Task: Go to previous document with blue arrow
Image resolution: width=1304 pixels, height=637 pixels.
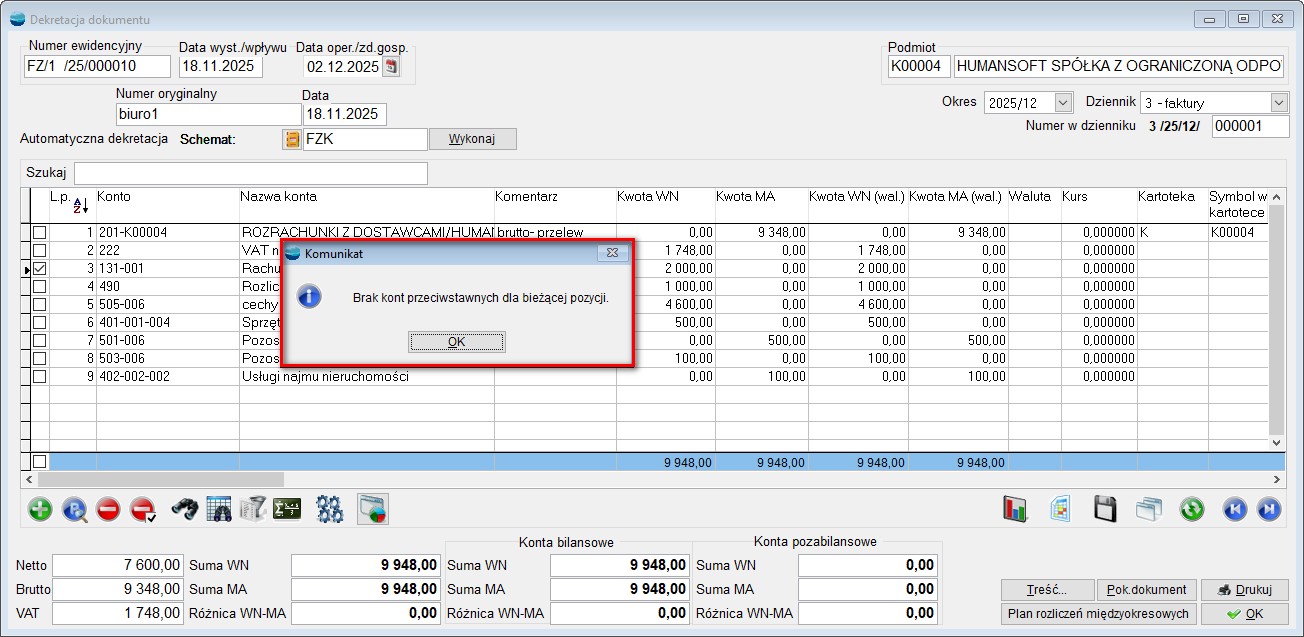Action: [x=1235, y=509]
